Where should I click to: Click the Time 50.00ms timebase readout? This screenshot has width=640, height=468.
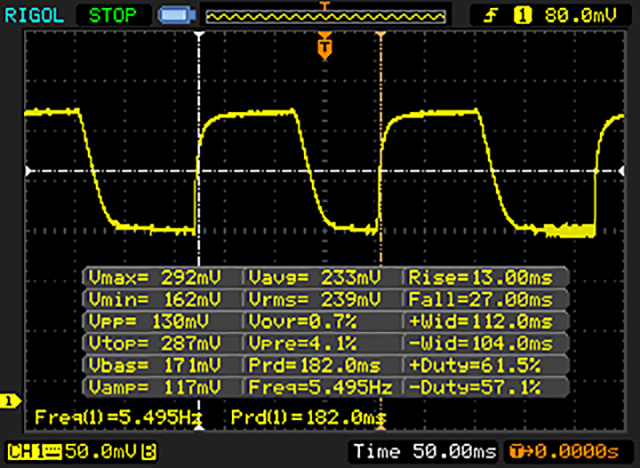(x=424, y=452)
